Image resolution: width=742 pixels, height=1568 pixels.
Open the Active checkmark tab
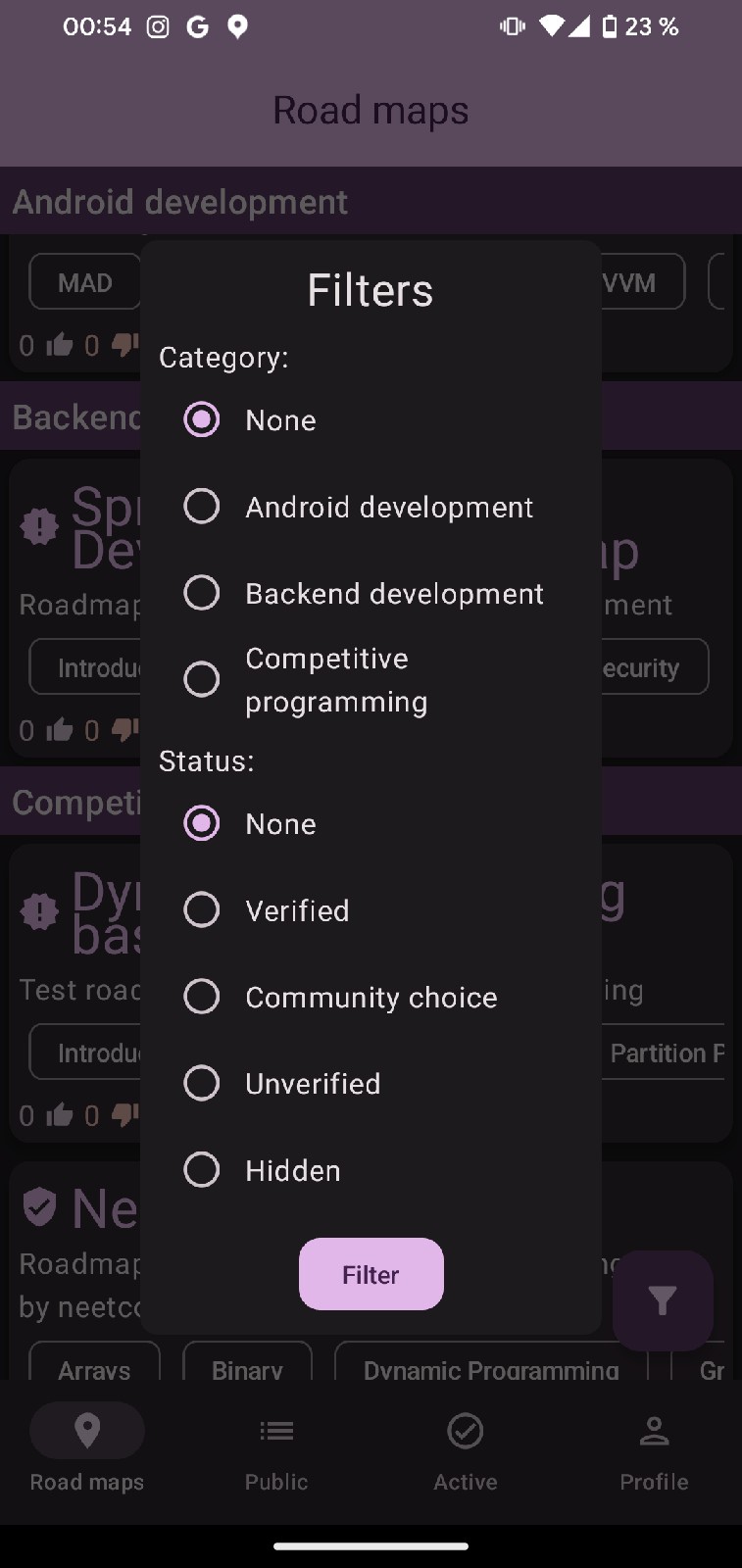[466, 1448]
